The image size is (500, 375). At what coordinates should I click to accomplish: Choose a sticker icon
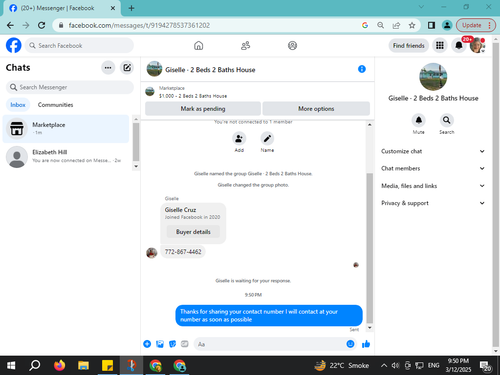coord(172,344)
